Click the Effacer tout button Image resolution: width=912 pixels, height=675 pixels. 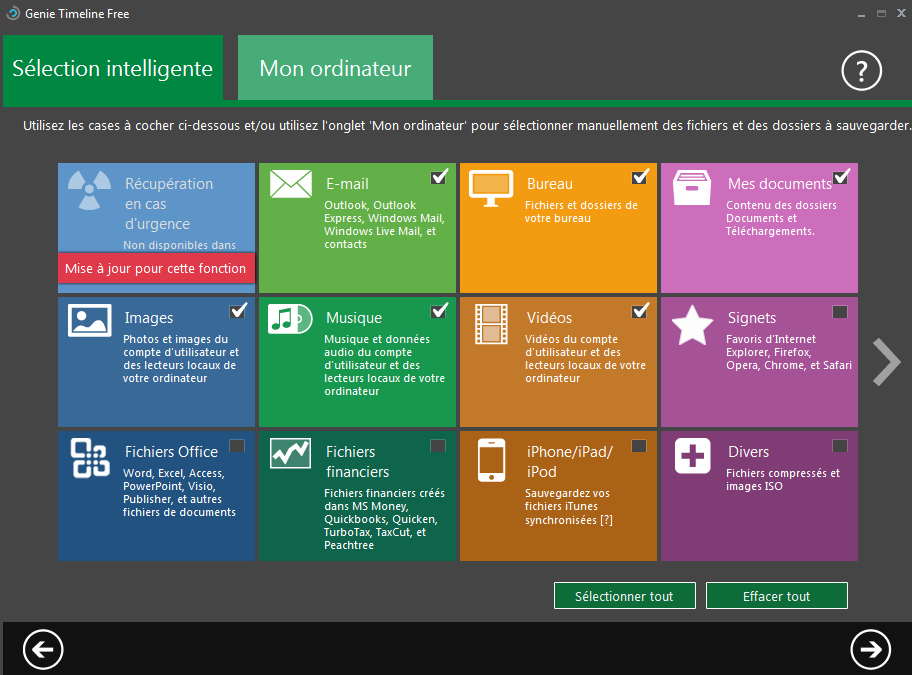(776, 596)
